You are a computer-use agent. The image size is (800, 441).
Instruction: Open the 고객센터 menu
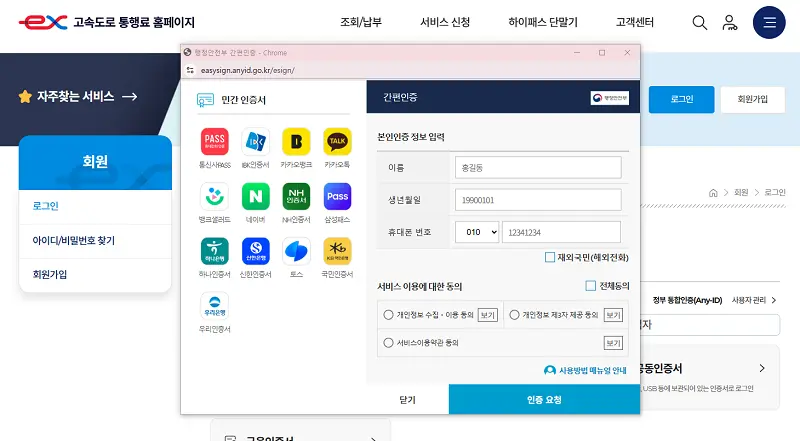635,22
